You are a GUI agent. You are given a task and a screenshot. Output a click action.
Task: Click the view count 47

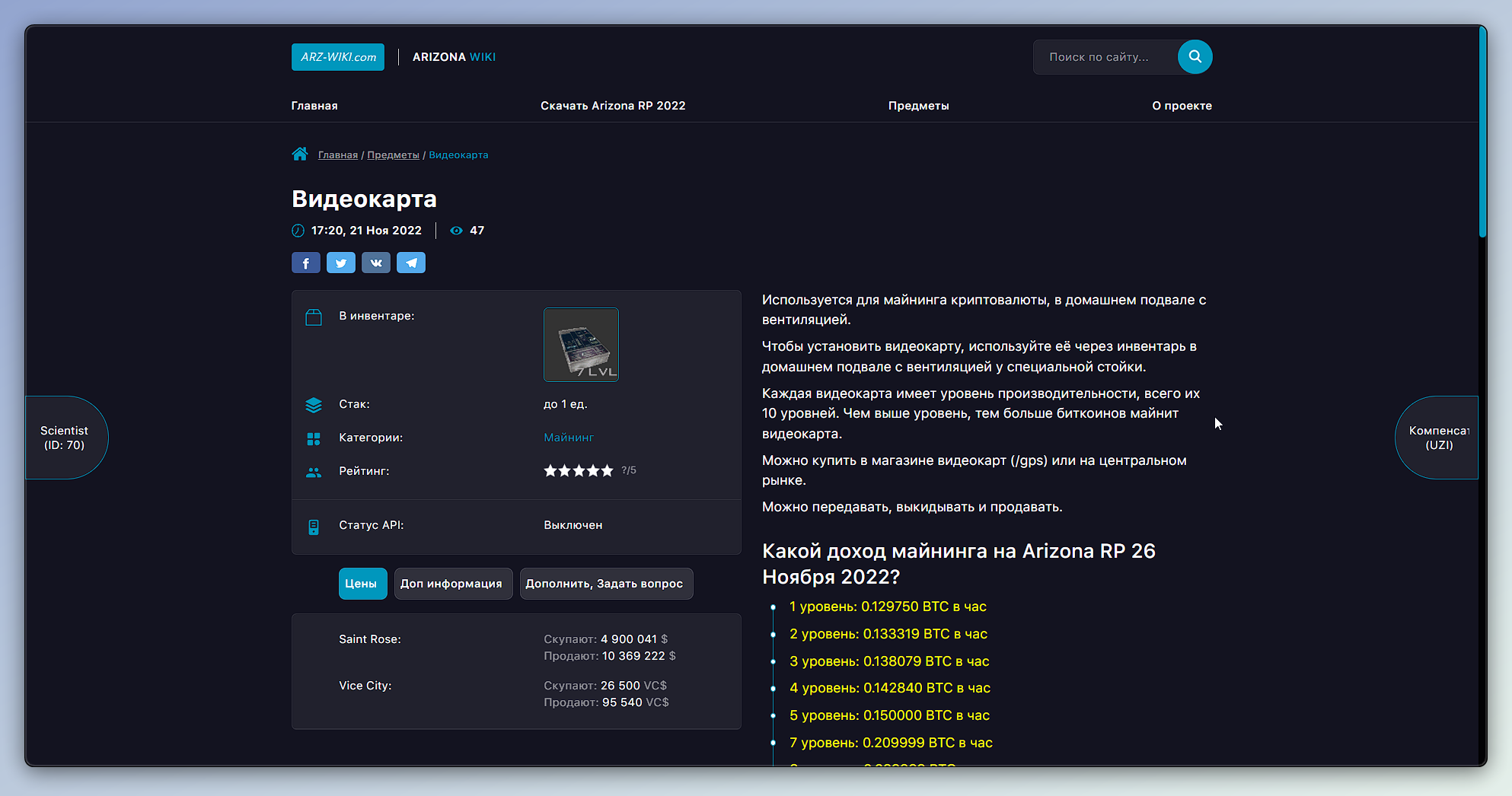click(477, 231)
